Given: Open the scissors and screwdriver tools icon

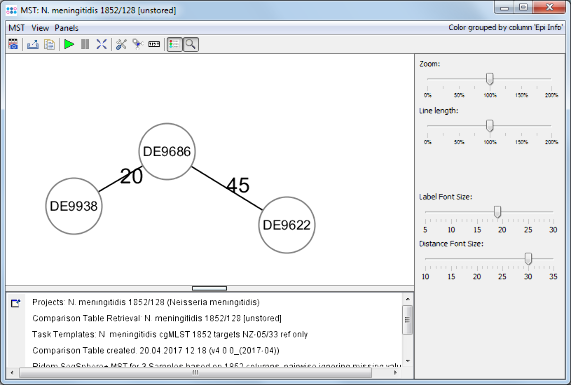Looking at the screenshot, I should point(121,44).
